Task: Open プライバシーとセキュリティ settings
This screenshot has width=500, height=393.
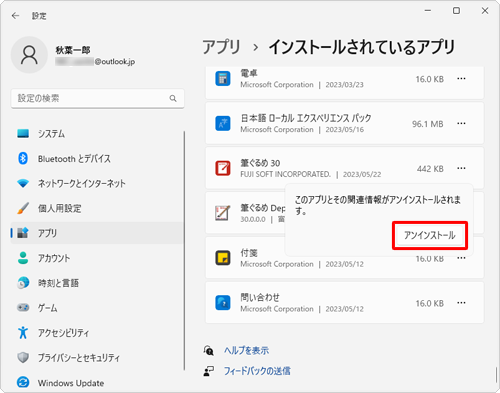Action: pos(97,358)
